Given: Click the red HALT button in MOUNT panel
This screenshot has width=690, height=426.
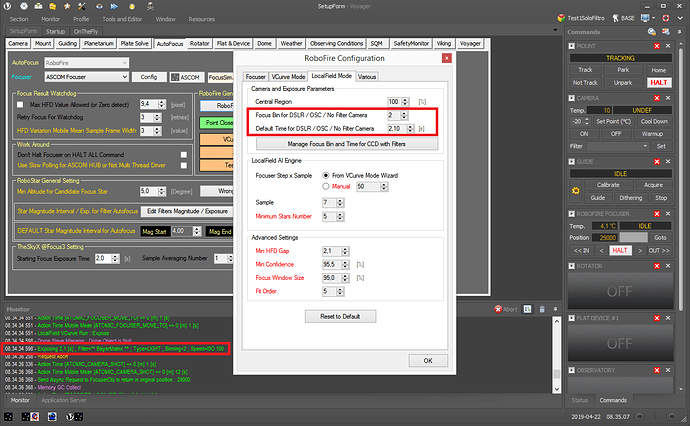Looking at the screenshot, I should (x=659, y=83).
